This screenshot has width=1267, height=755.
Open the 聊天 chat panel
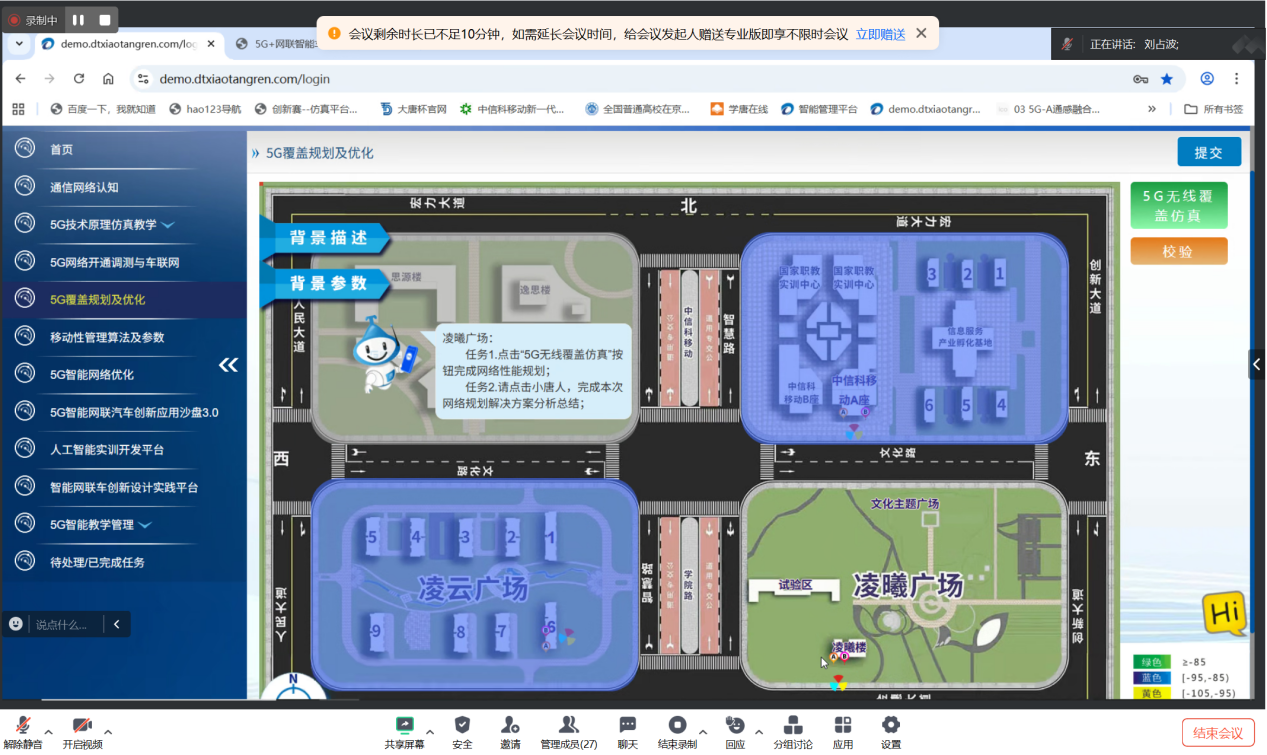tap(627, 729)
